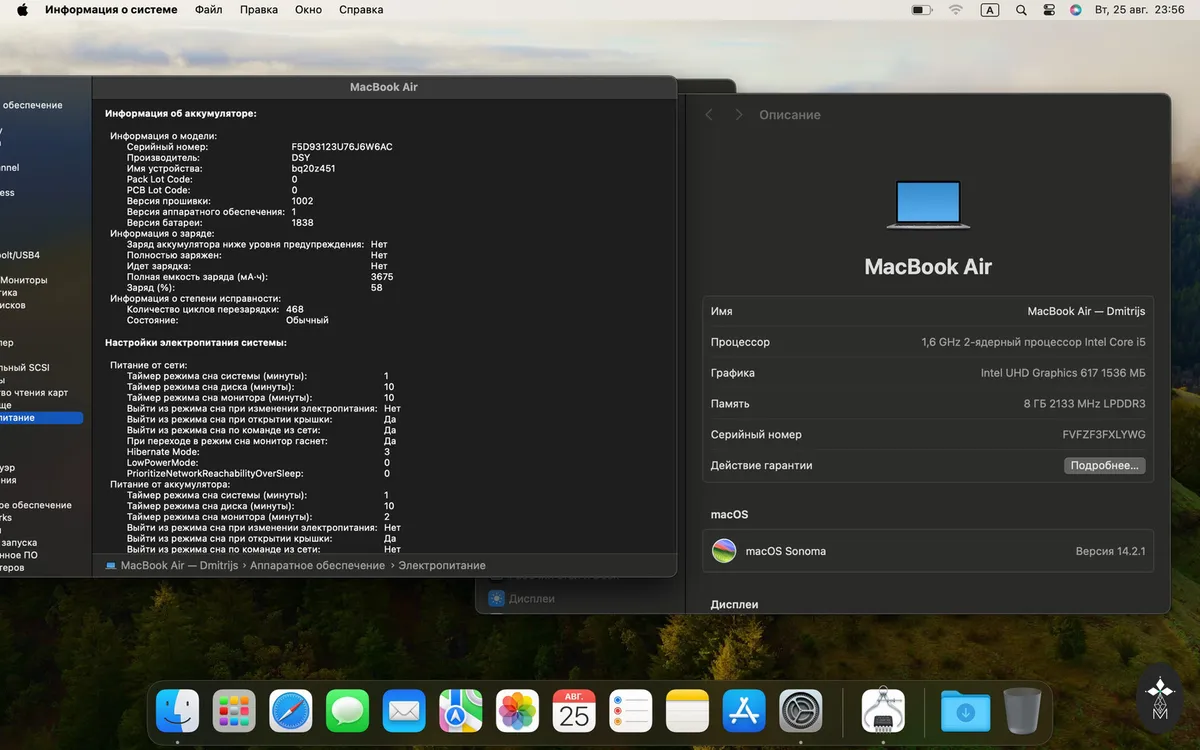Click macOS Версия 14.2.1 text
1200x750 pixels.
click(1110, 551)
